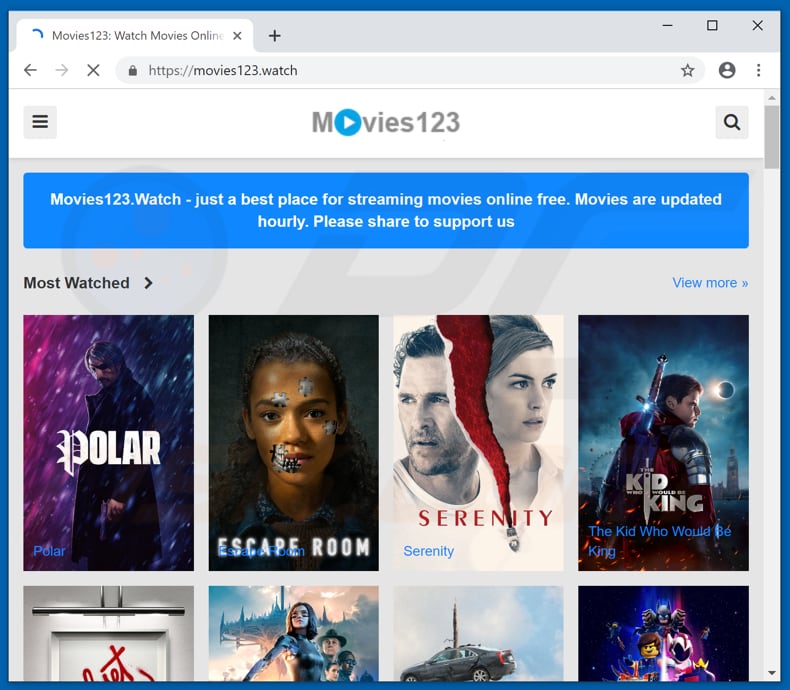Image resolution: width=790 pixels, height=690 pixels.
Task: Stop loading the page with X button
Action: [93, 70]
